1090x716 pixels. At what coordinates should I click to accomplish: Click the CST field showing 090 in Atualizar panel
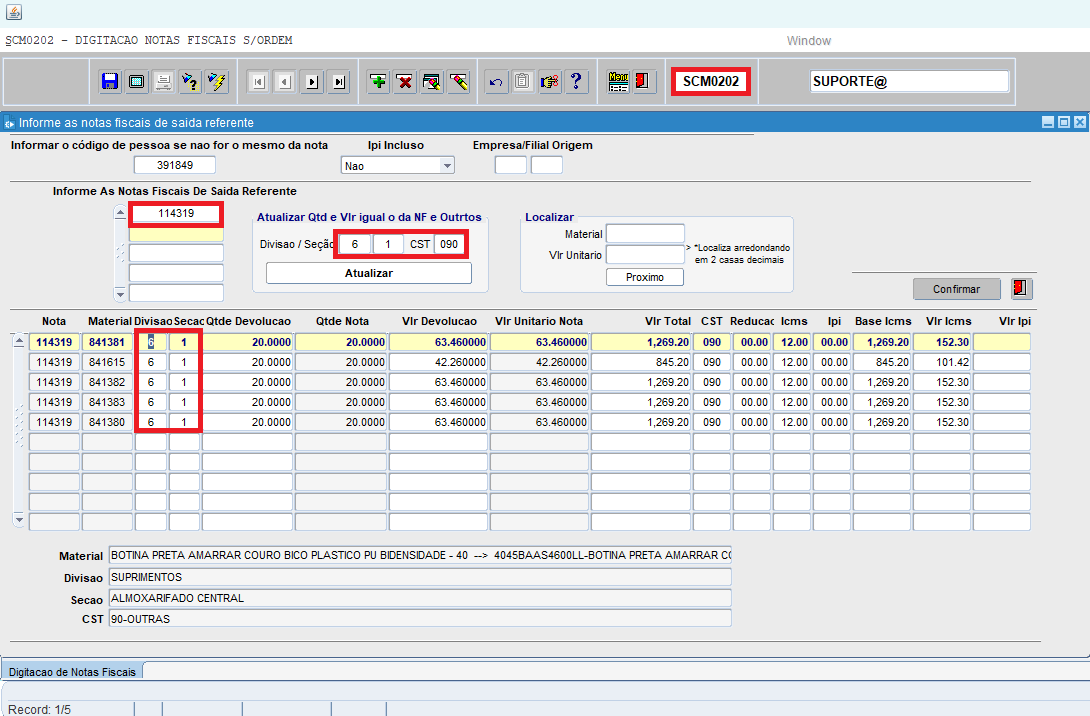pos(449,245)
